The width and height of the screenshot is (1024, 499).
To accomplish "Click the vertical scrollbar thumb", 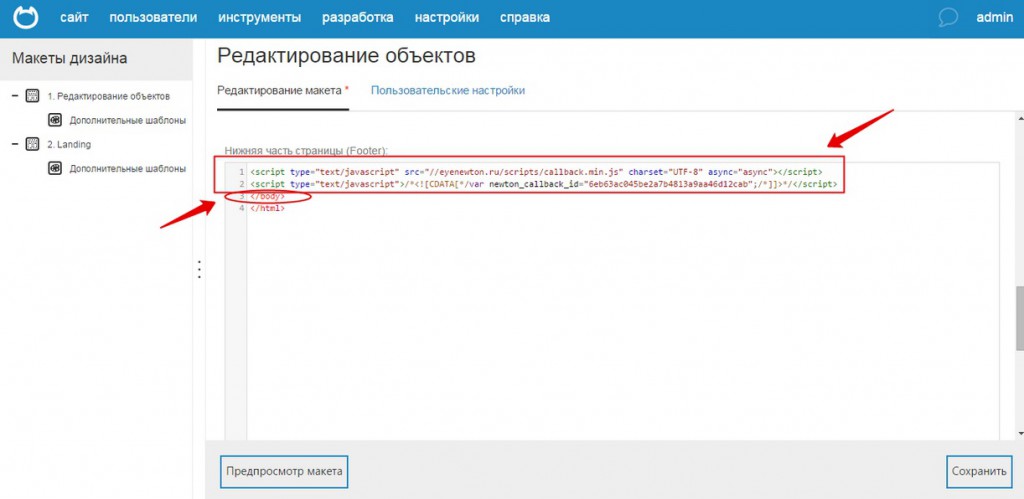I will click(1019, 319).
